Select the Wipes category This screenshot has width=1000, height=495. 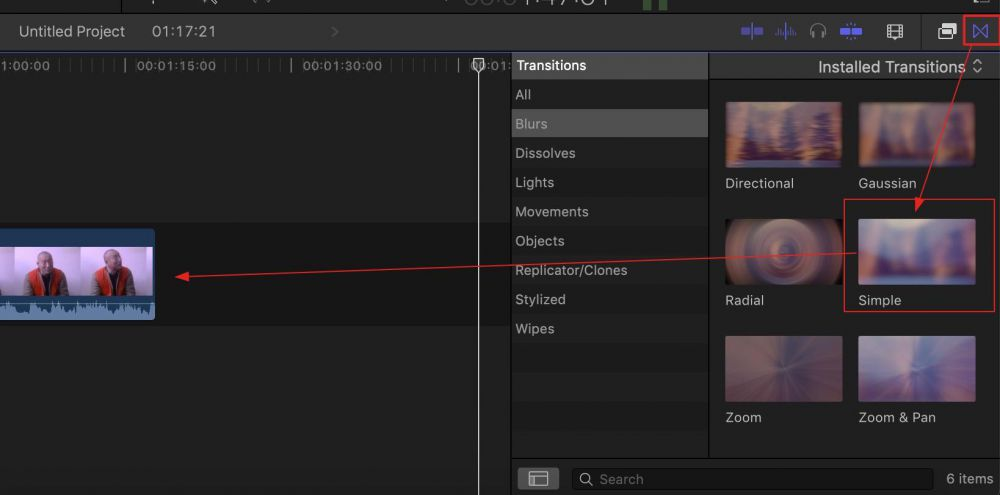click(609, 329)
